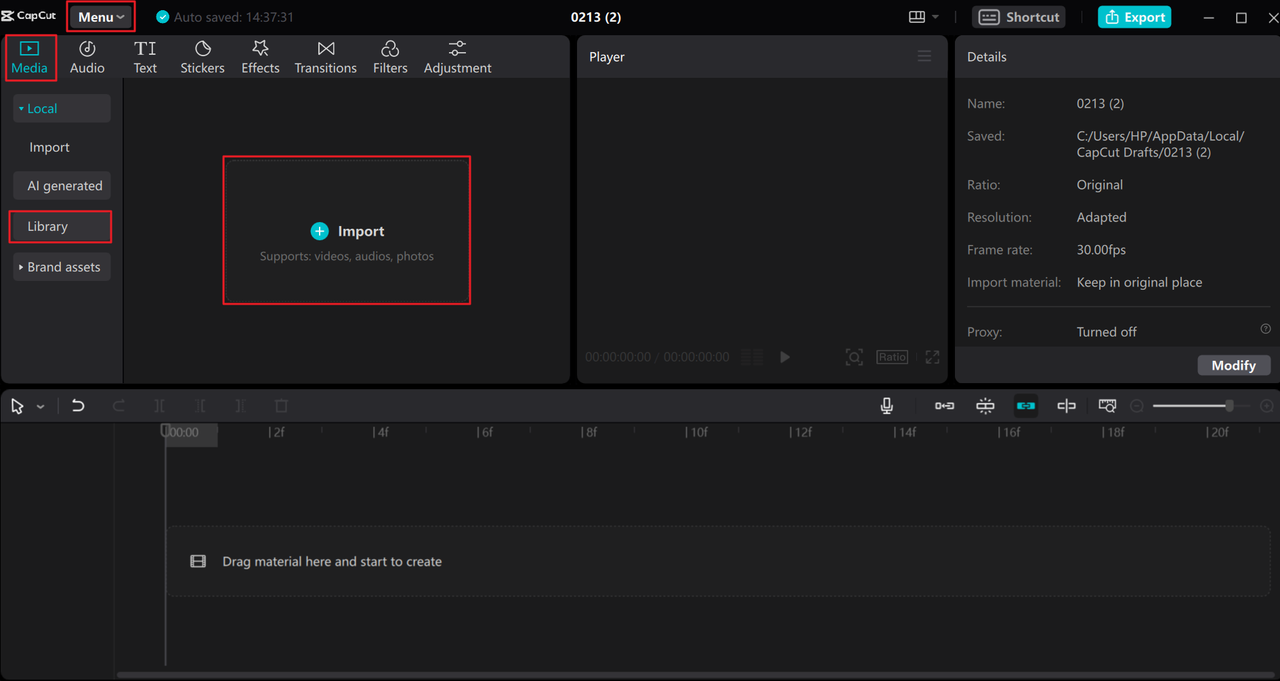
Task: Toggle the highlighted linkage button
Action: pos(1026,406)
